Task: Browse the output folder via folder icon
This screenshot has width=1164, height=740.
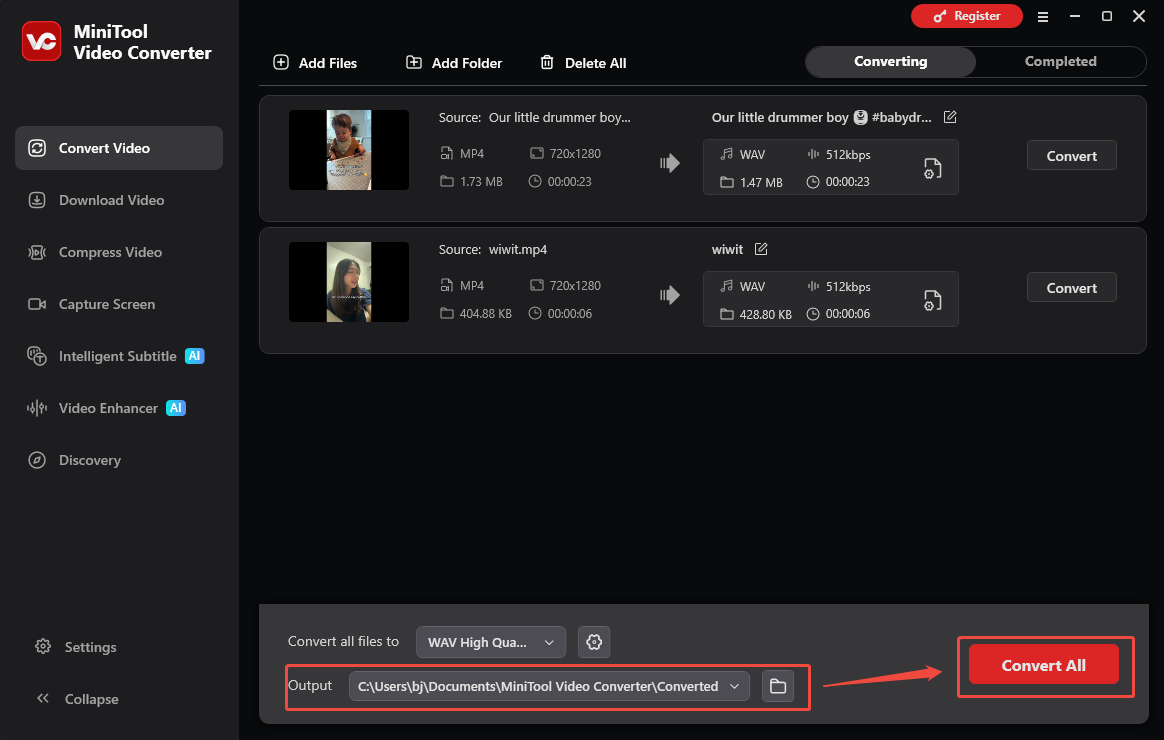Action: click(x=778, y=686)
